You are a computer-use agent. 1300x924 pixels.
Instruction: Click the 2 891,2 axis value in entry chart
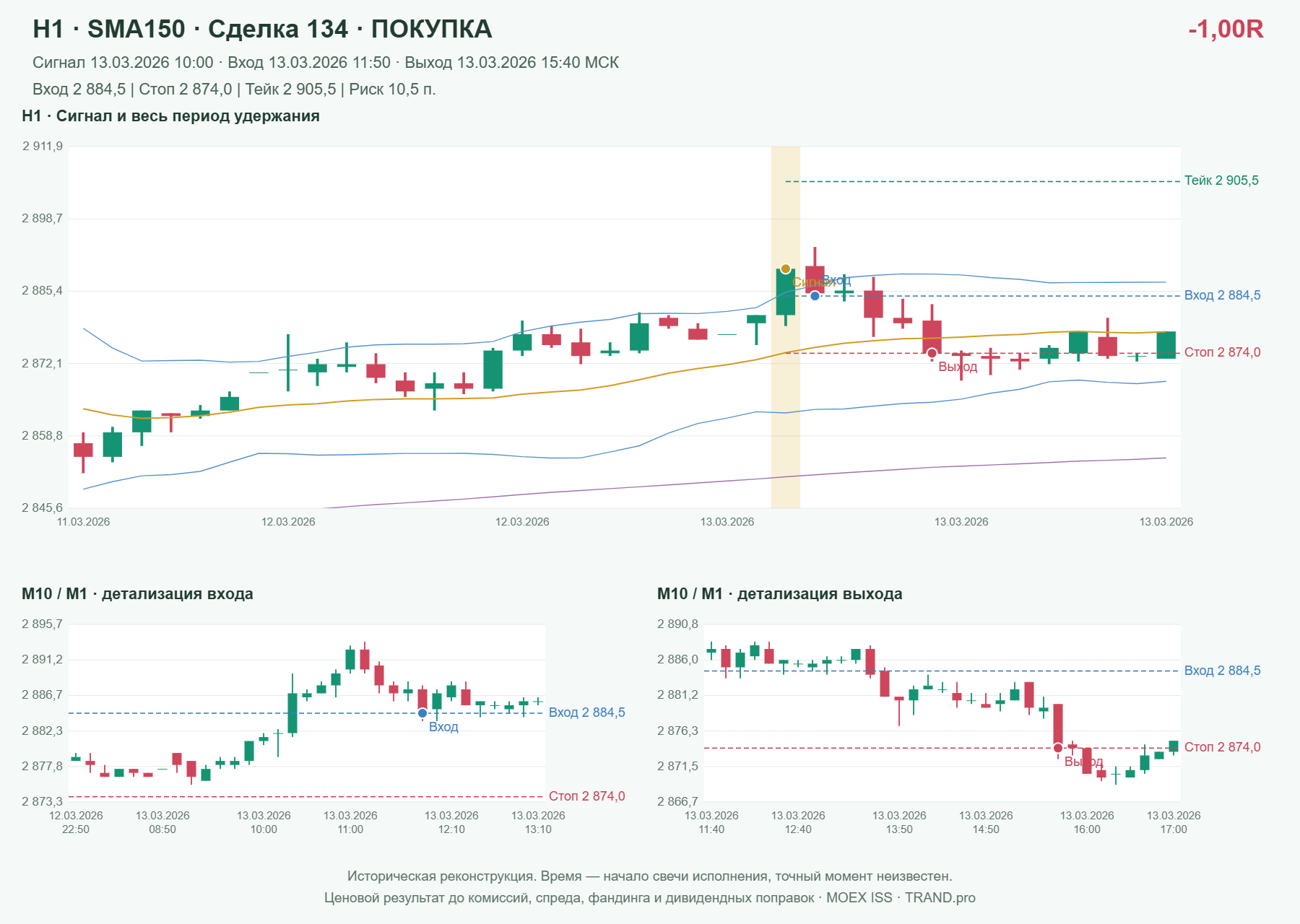tap(43, 660)
